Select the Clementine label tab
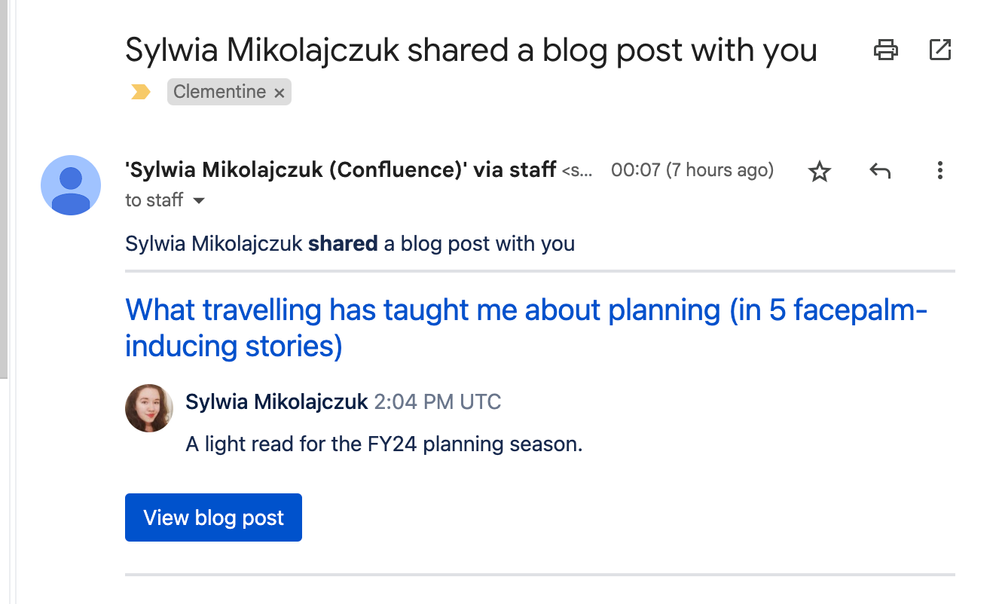Screen dimensions: 999x604 point(222,91)
